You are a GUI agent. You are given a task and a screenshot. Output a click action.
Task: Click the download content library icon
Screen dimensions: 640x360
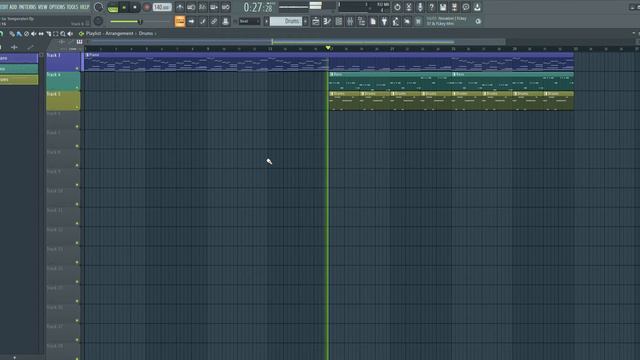click(477, 7)
